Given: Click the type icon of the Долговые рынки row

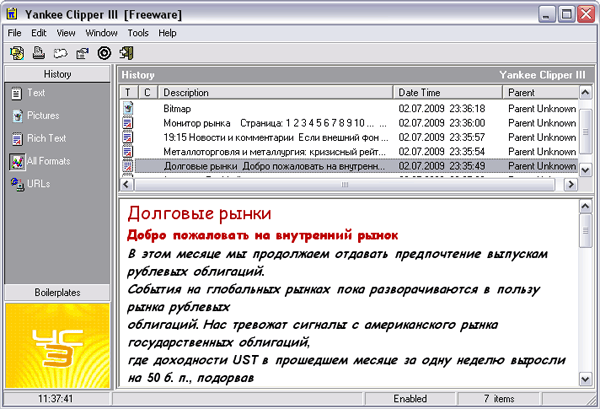Looking at the screenshot, I should [x=128, y=166].
